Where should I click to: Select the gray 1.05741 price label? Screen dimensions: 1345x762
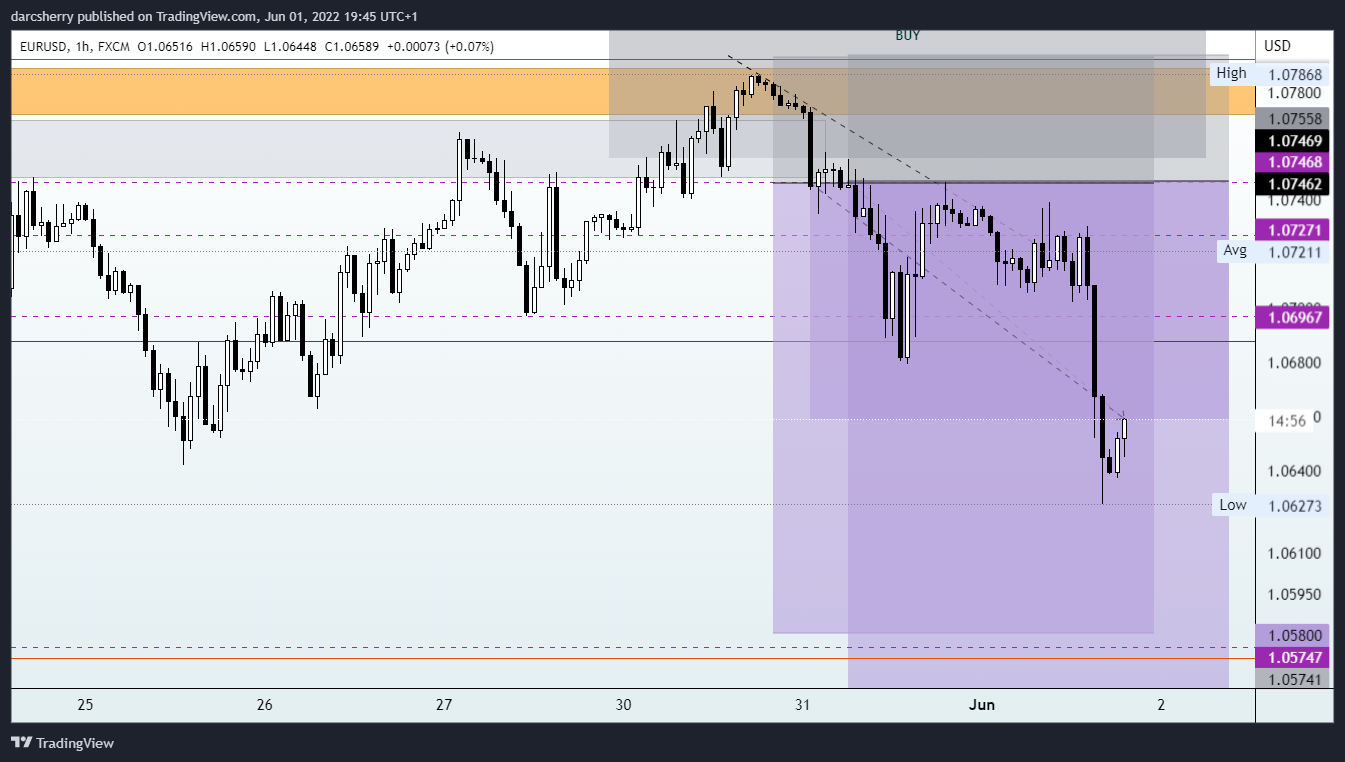point(1294,679)
